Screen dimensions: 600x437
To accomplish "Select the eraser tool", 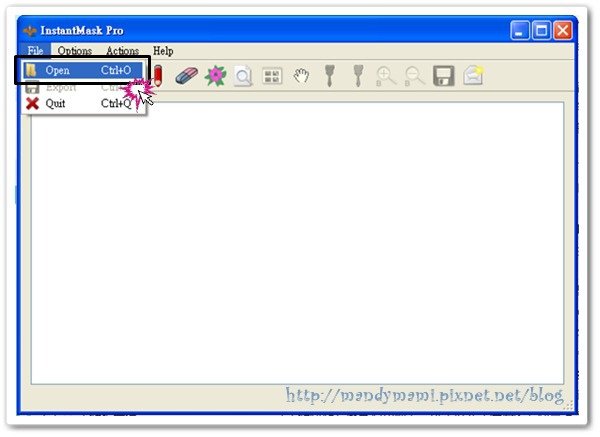I will click(186, 76).
